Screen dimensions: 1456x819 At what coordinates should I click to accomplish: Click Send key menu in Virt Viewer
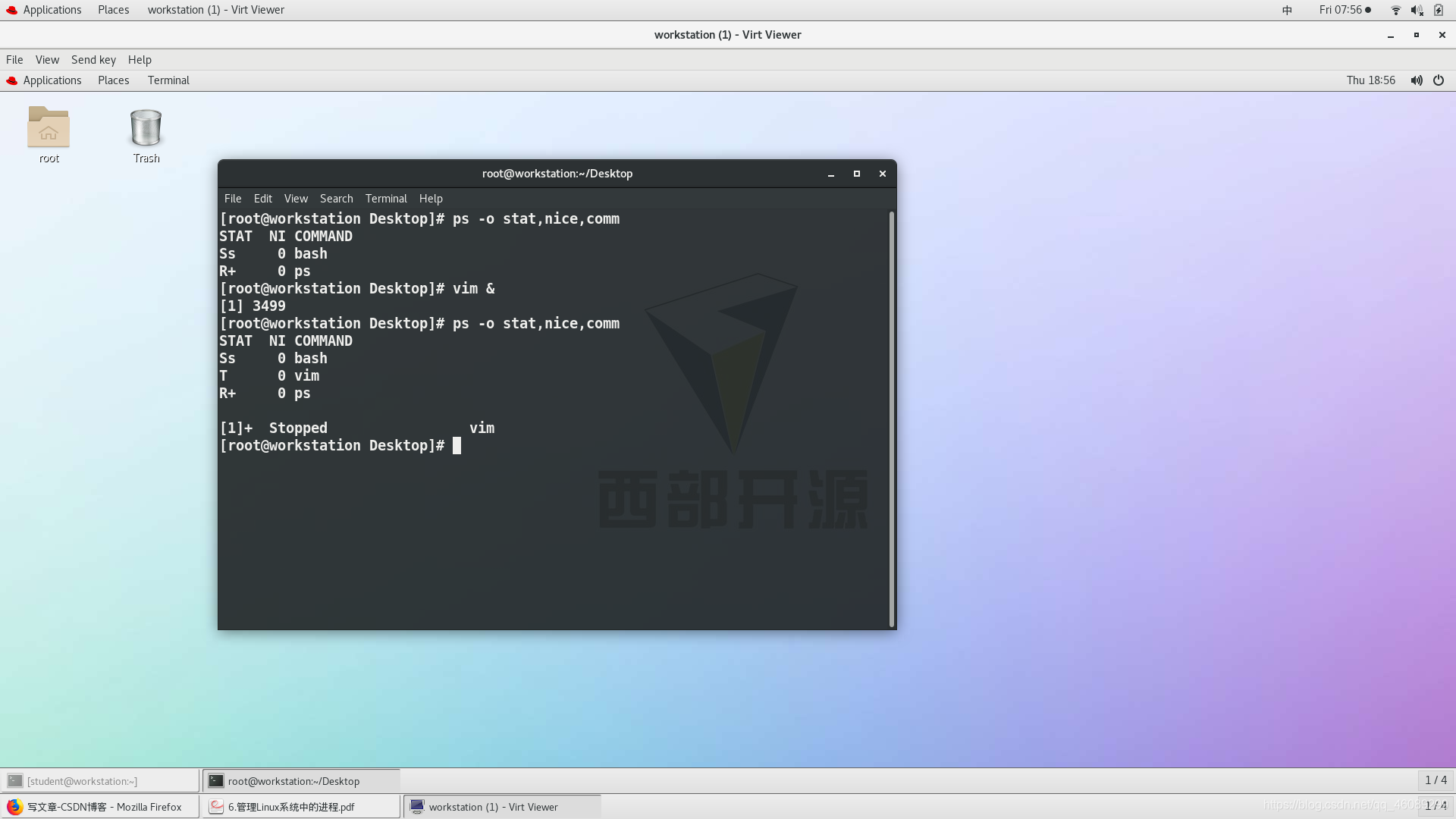click(93, 59)
